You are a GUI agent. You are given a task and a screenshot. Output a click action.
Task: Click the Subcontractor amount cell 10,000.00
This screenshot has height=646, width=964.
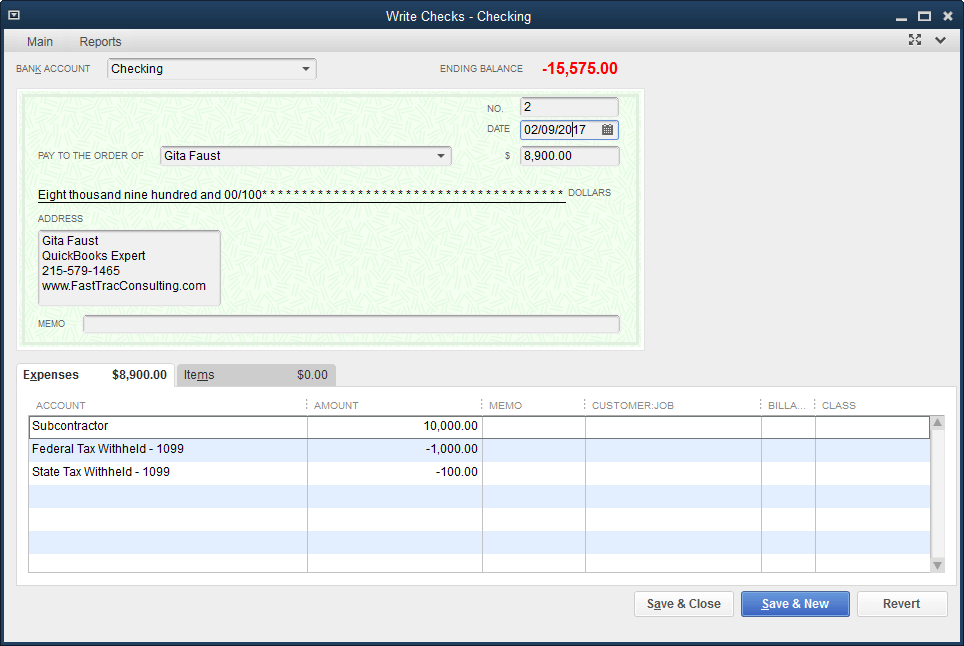coord(394,426)
